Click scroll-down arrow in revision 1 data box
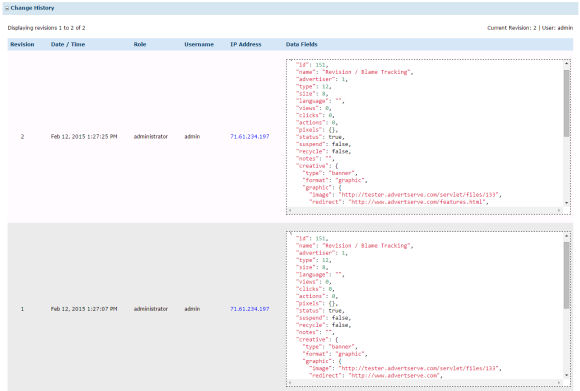This screenshot has height=391, width=580. [x=566, y=375]
